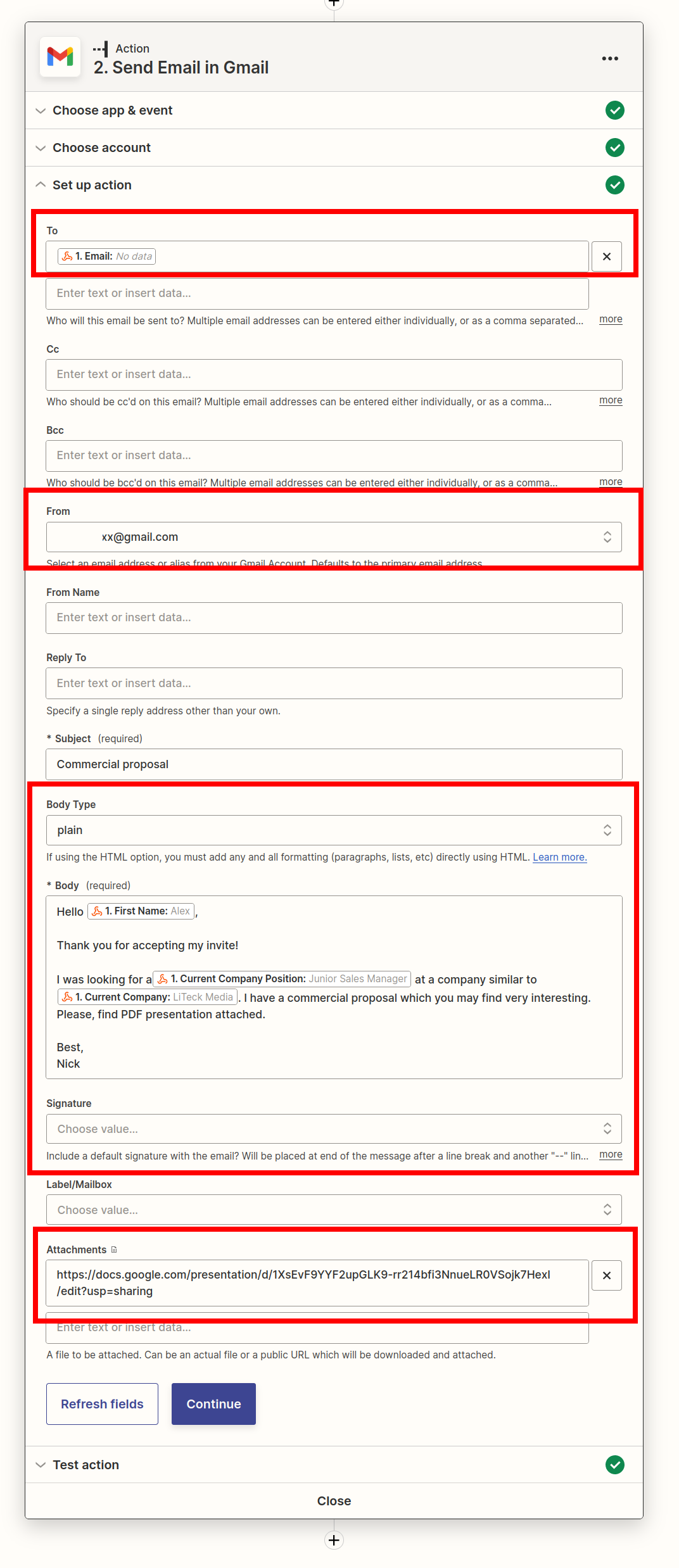Click the Gmail app icon

[x=60, y=57]
